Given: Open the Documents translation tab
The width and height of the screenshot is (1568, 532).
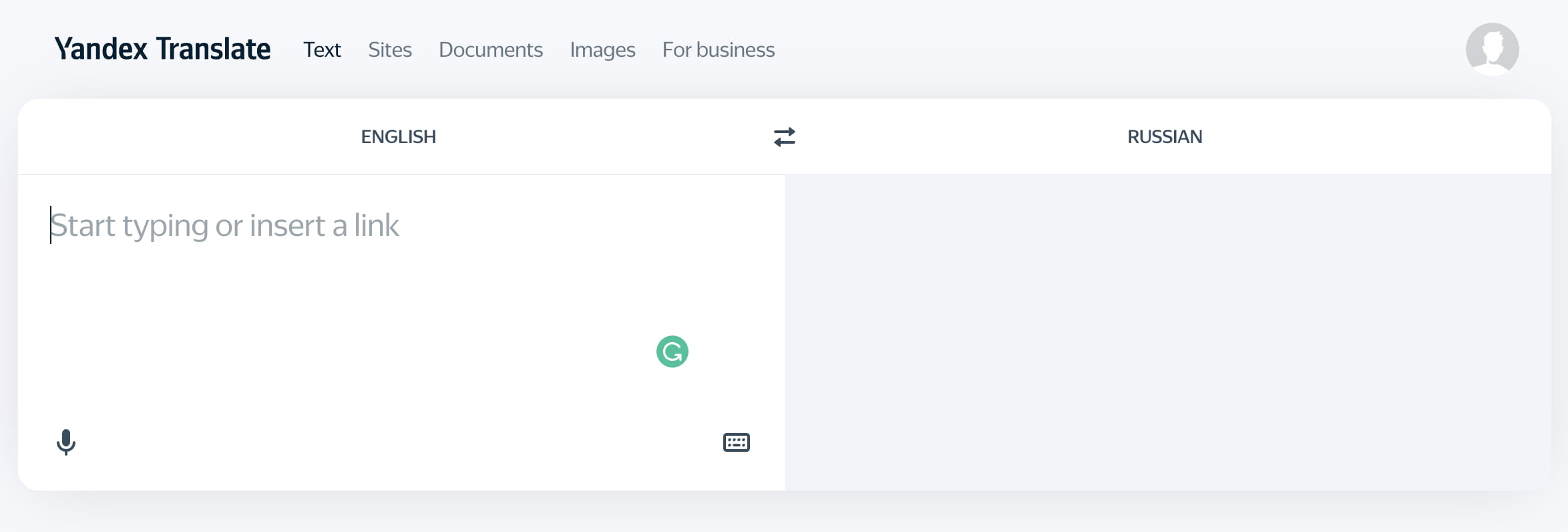Looking at the screenshot, I should pos(491,49).
